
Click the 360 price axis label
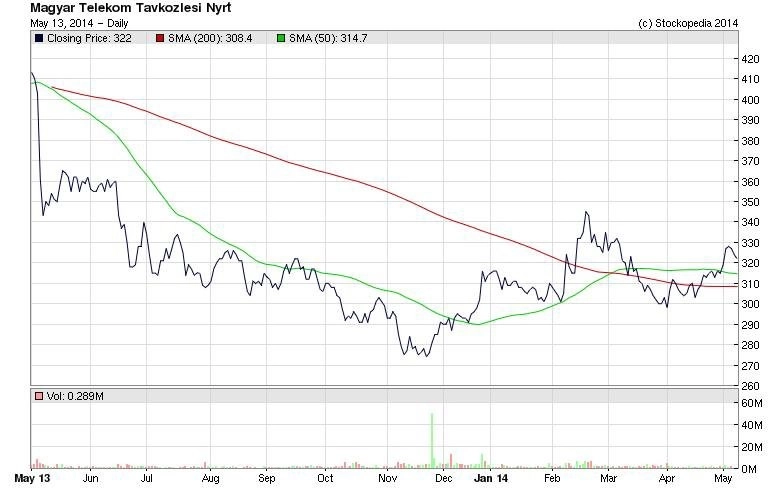(750, 182)
